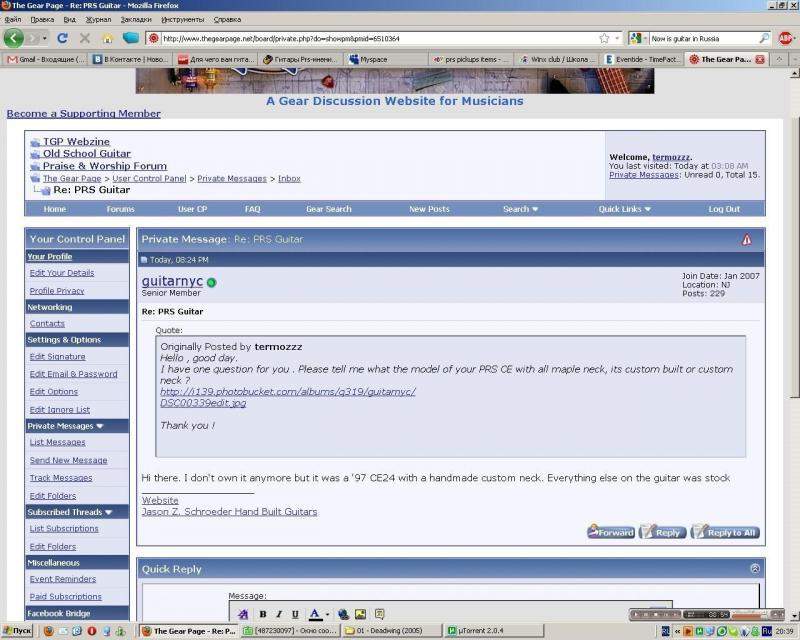
Task: Click the Insert Image icon in editor
Action: click(x=361, y=614)
